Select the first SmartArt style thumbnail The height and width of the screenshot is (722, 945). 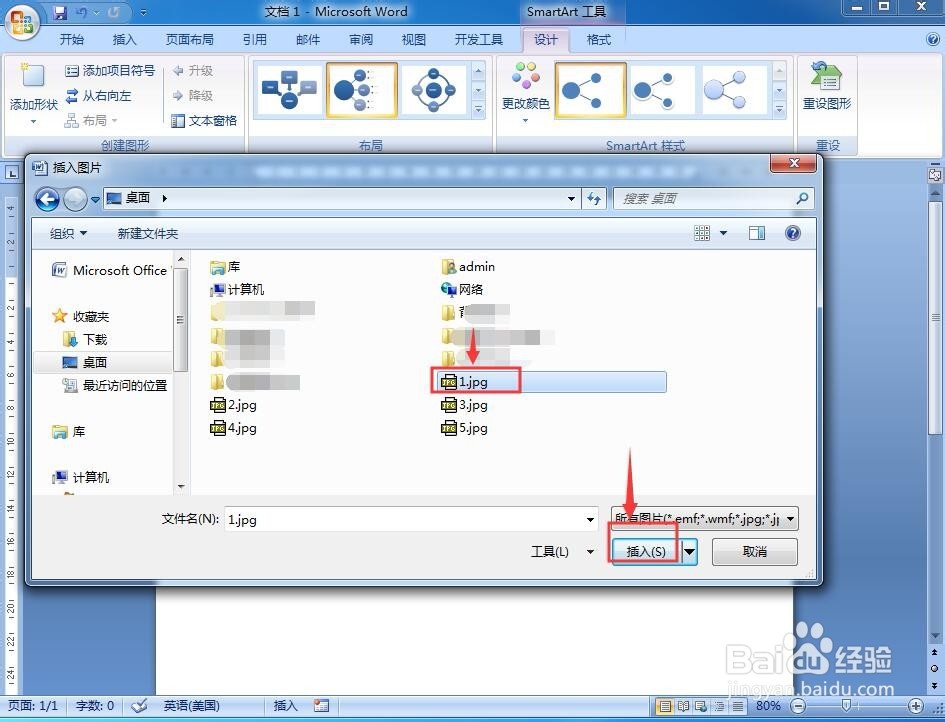coord(590,90)
